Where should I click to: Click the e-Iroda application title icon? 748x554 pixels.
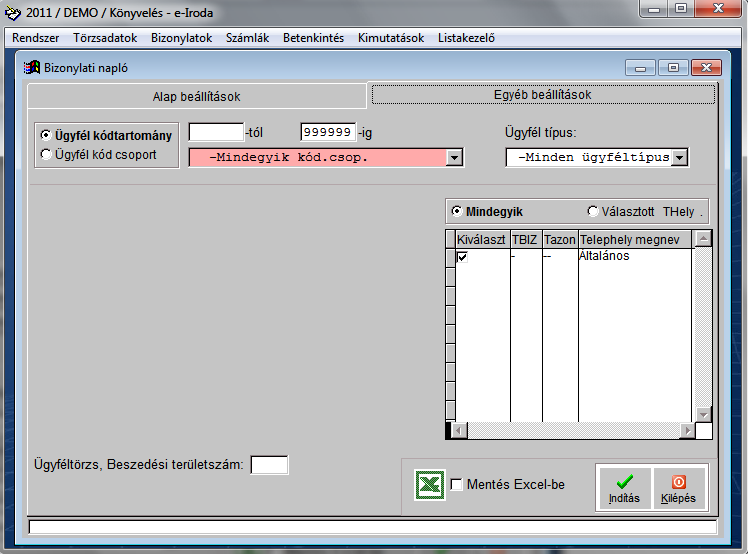(13, 13)
